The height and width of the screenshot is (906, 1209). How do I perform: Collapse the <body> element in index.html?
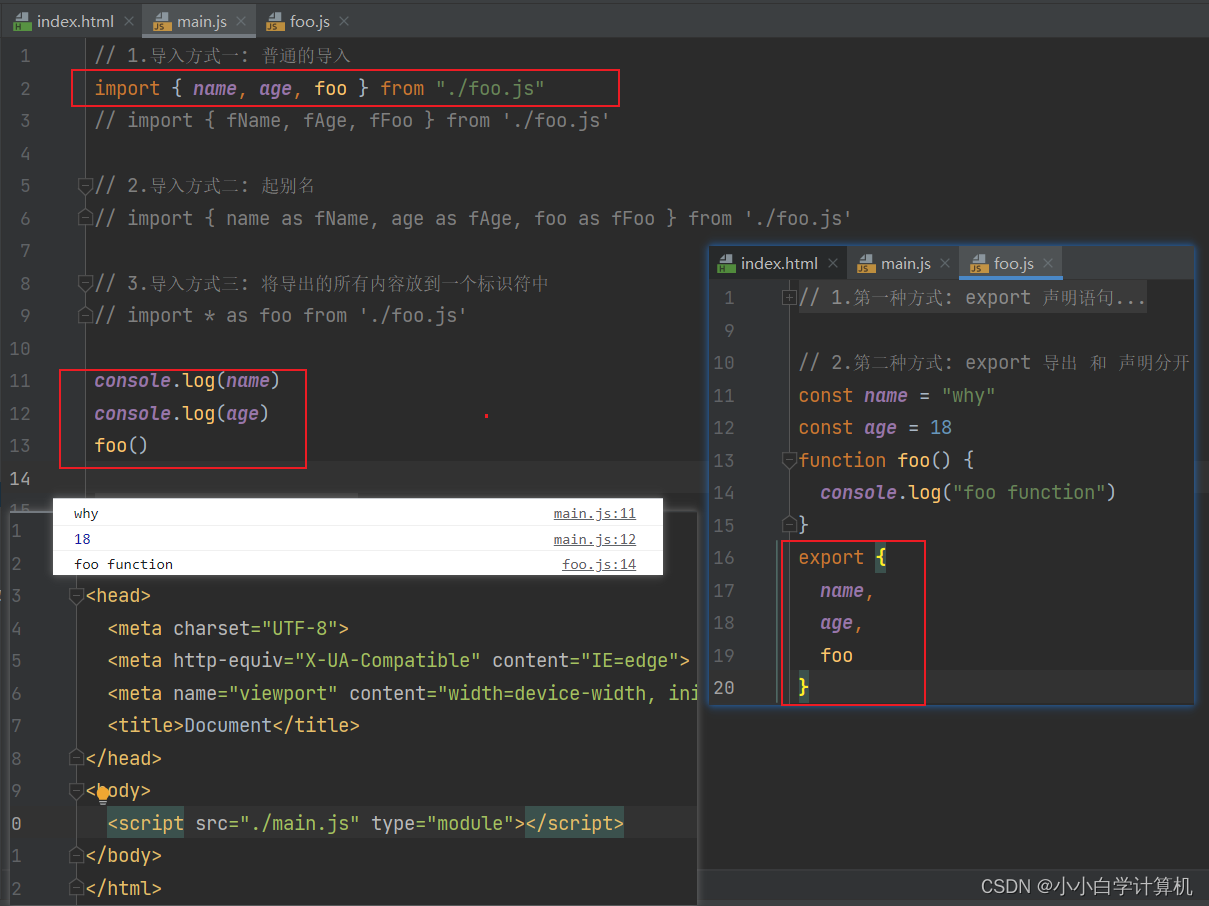(76, 791)
